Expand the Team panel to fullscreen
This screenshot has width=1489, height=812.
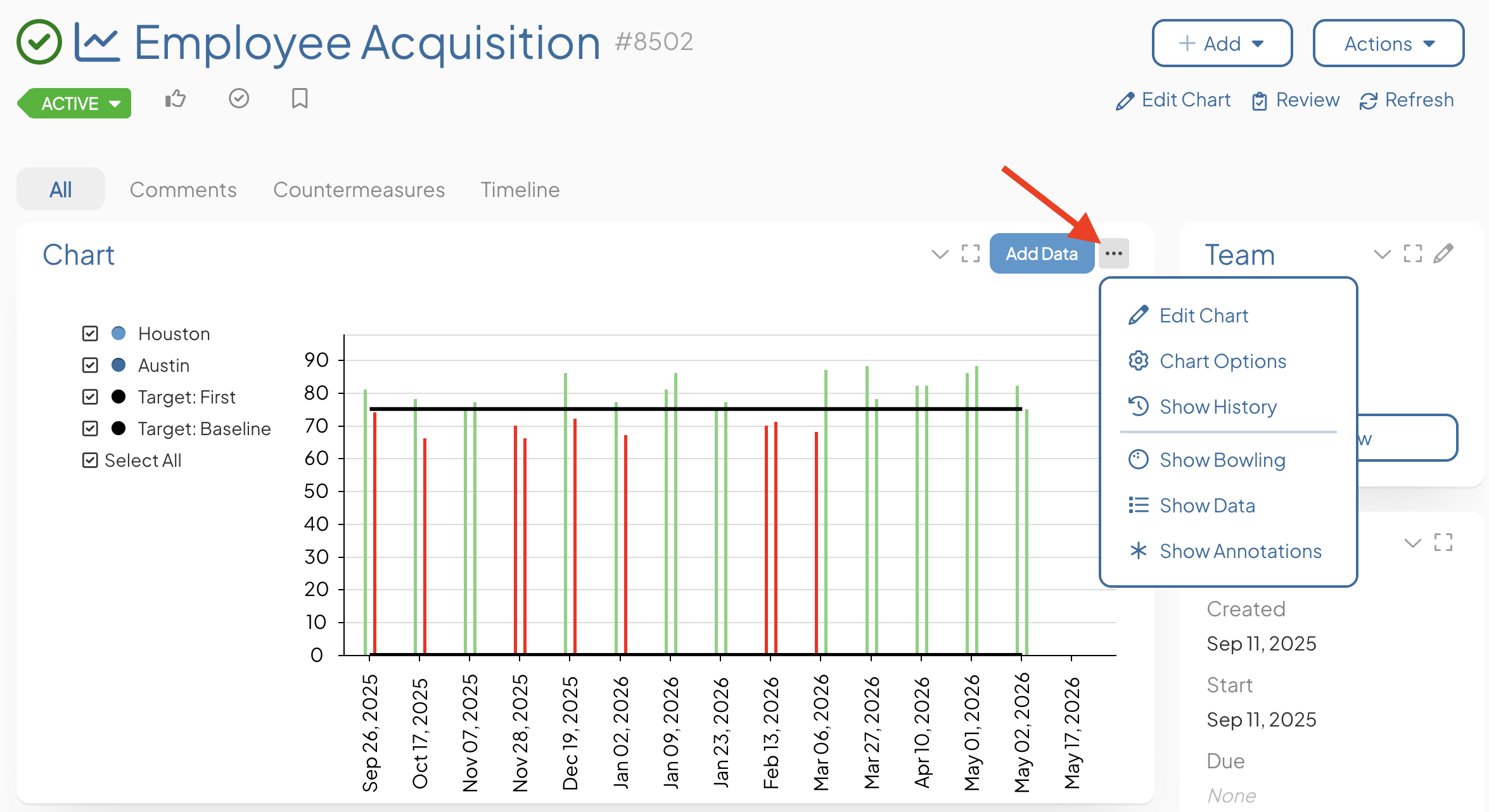(1413, 254)
